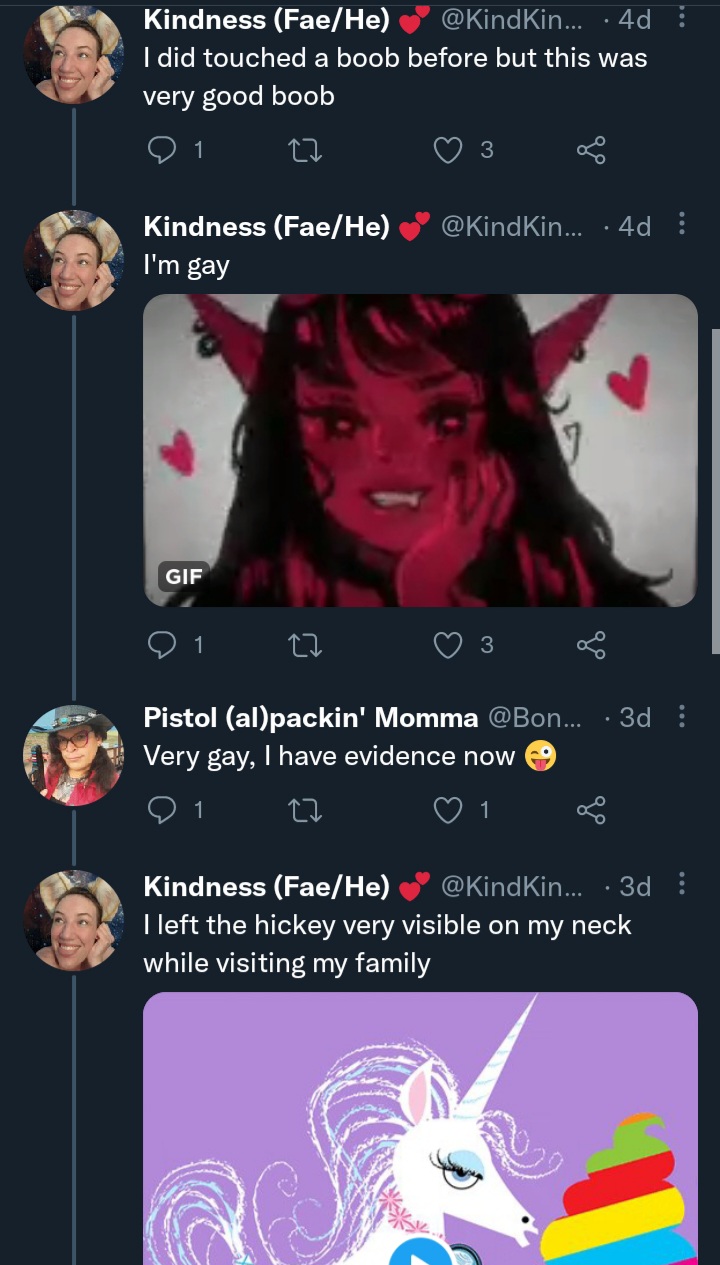Share the 'Very gay, I have evidence' tweet
The width and height of the screenshot is (720, 1265).
[592, 810]
